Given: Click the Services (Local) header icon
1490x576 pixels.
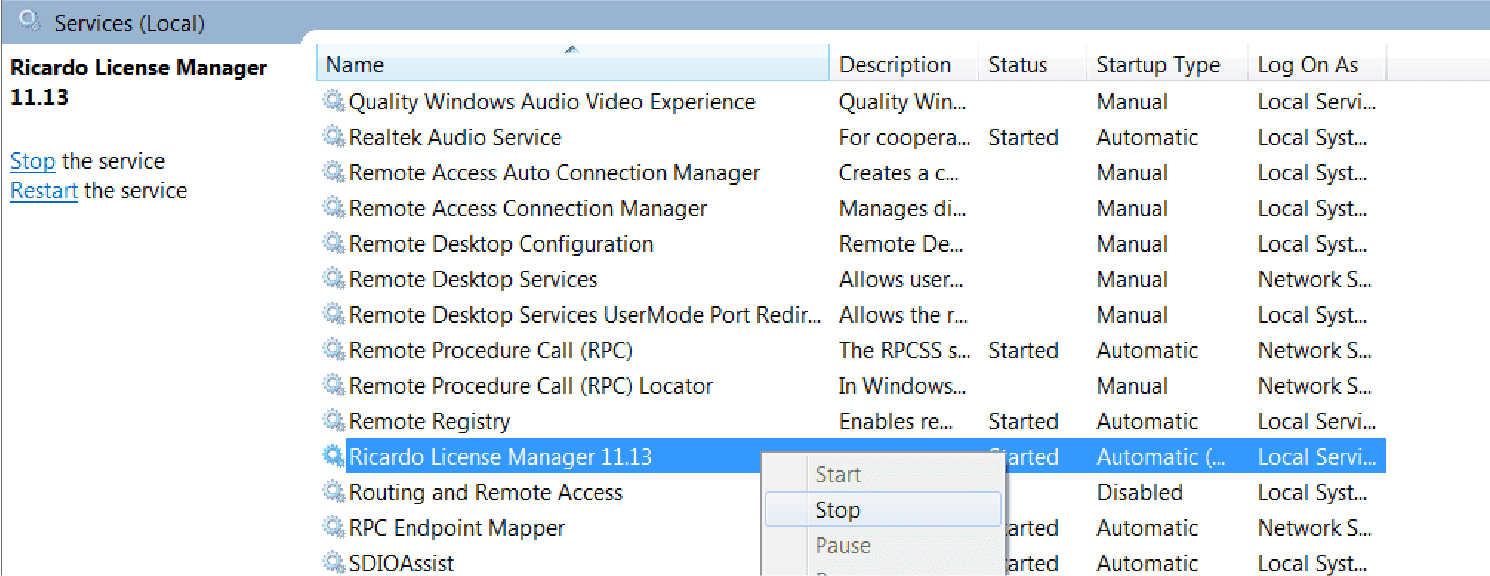Looking at the screenshot, I should coord(30,21).
